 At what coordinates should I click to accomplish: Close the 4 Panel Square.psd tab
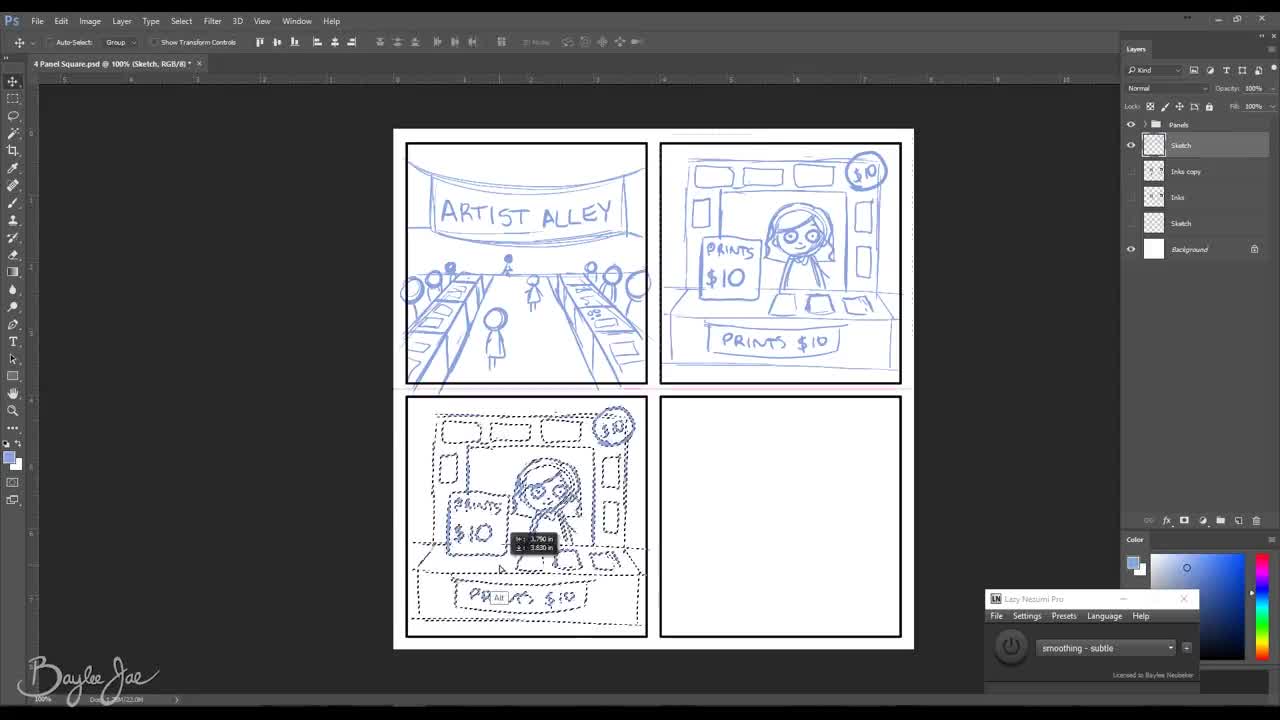pyautogui.click(x=199, y=64)
